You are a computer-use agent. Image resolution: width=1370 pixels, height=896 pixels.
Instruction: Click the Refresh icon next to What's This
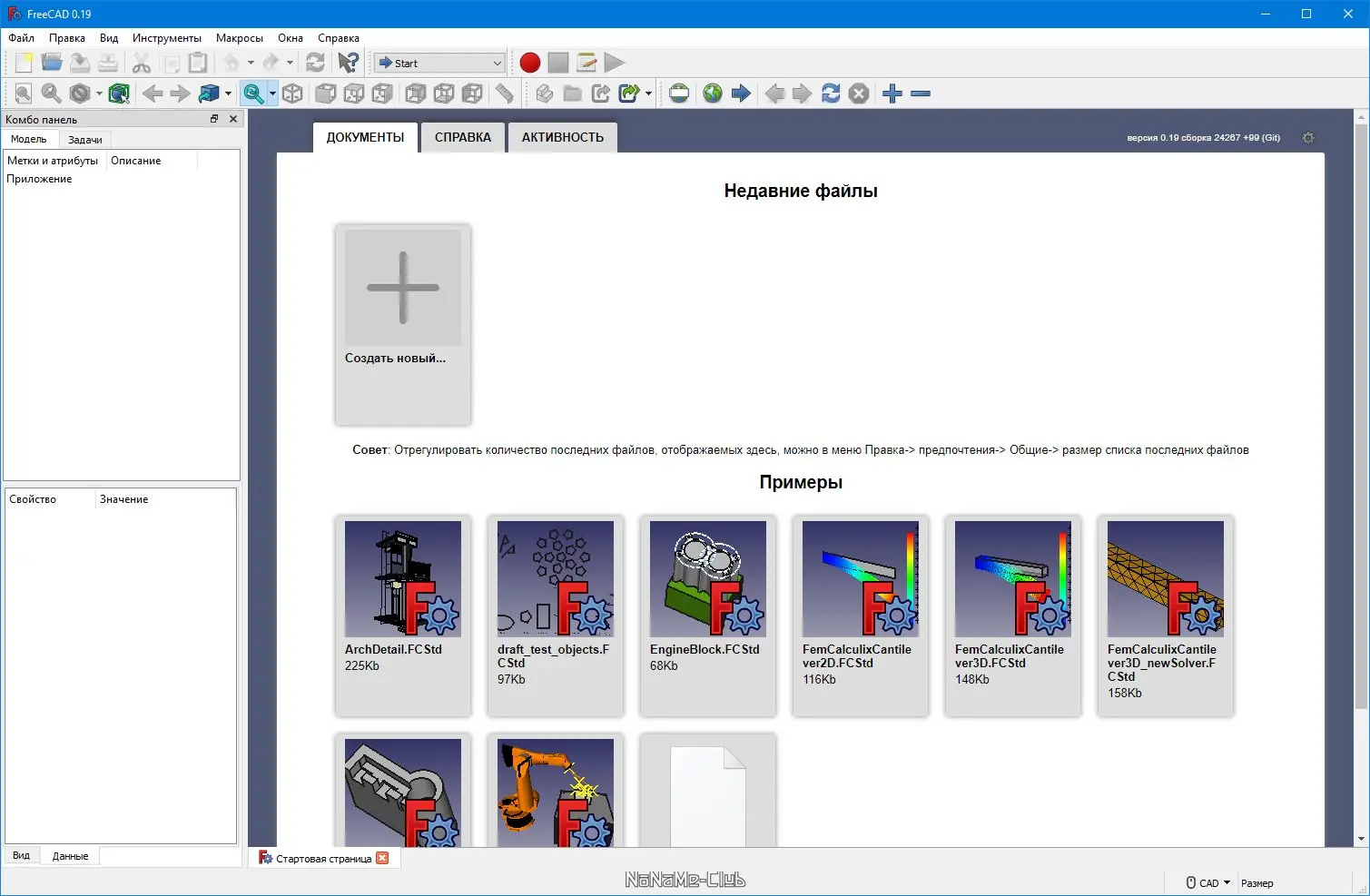(315, 63)
